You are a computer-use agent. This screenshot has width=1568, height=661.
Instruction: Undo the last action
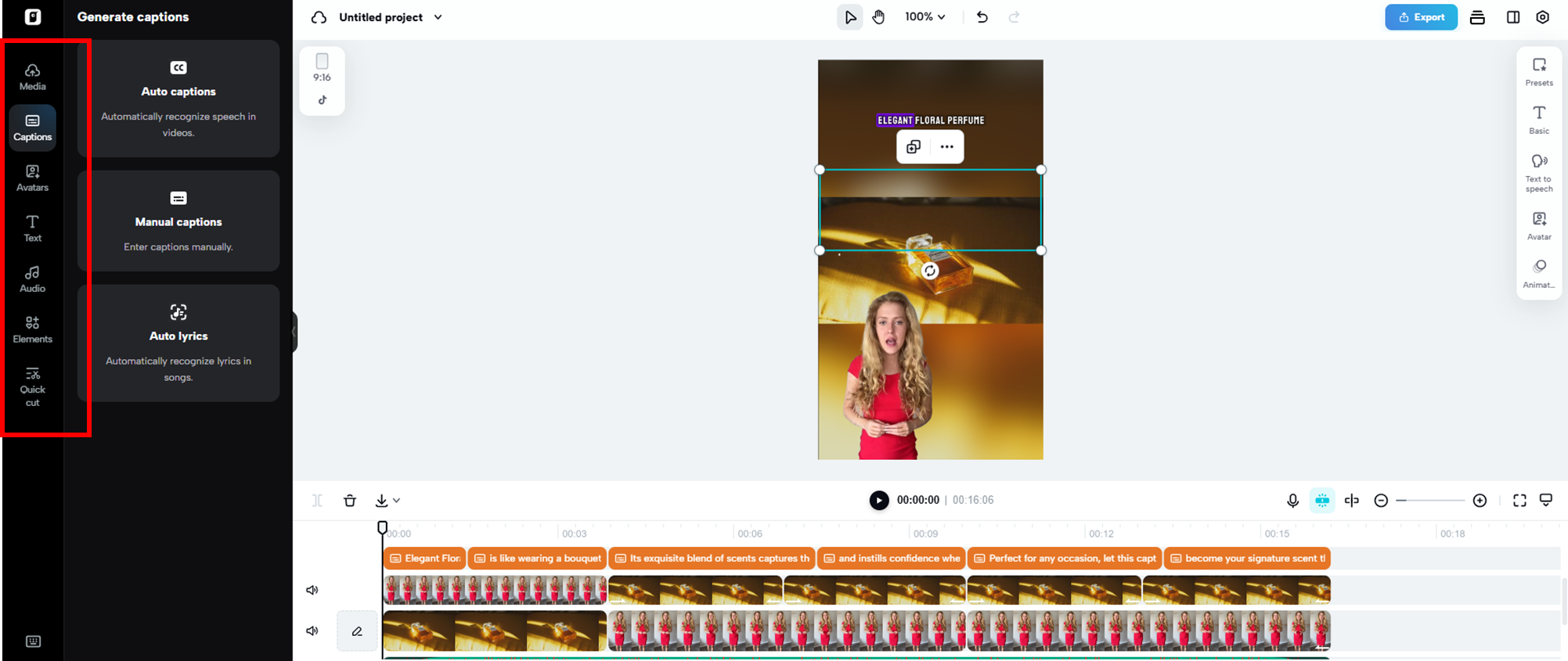pos(982,17)
